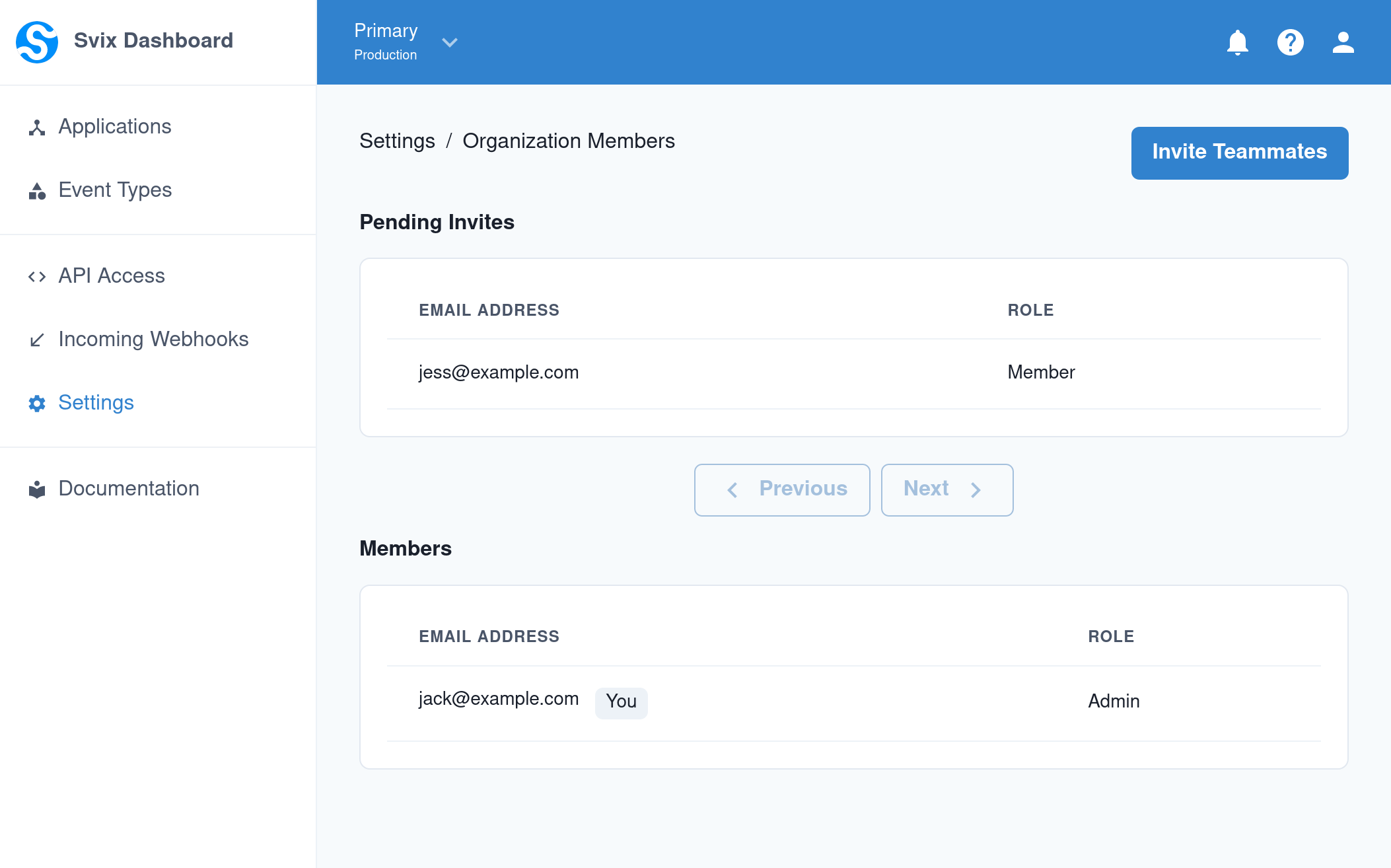Click Organization Members breadcrumb

569,141
